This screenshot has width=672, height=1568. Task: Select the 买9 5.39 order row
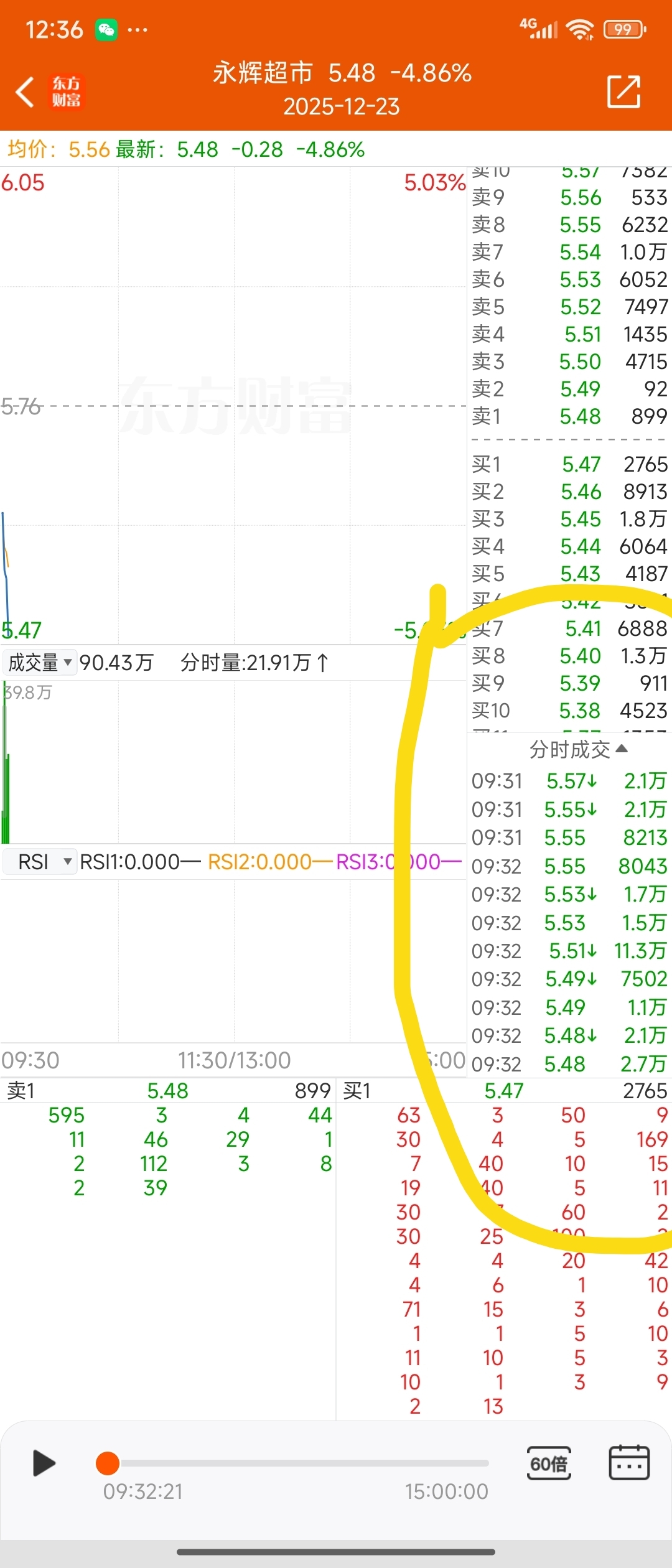[569, 683]
